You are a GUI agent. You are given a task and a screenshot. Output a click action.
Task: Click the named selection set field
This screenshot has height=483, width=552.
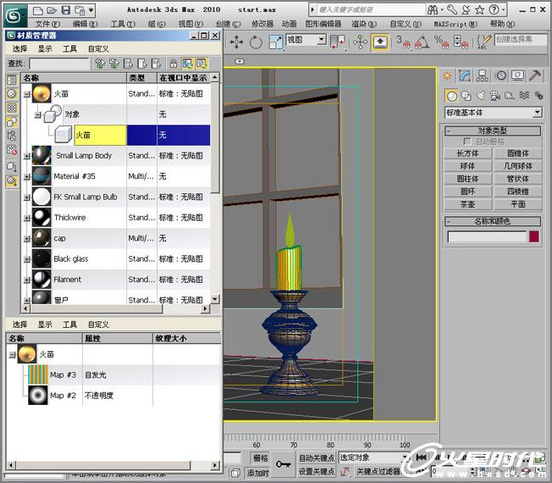pyautogui.click(x=521, y=40)
